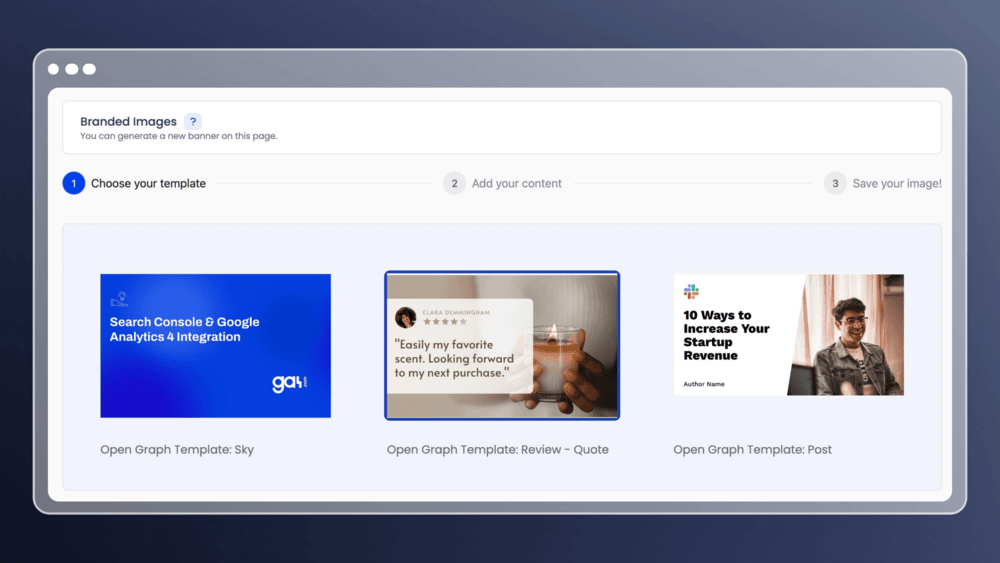Click the leftmost window control dot
The width and height of the screenshot is (1000, 563).
53,69
